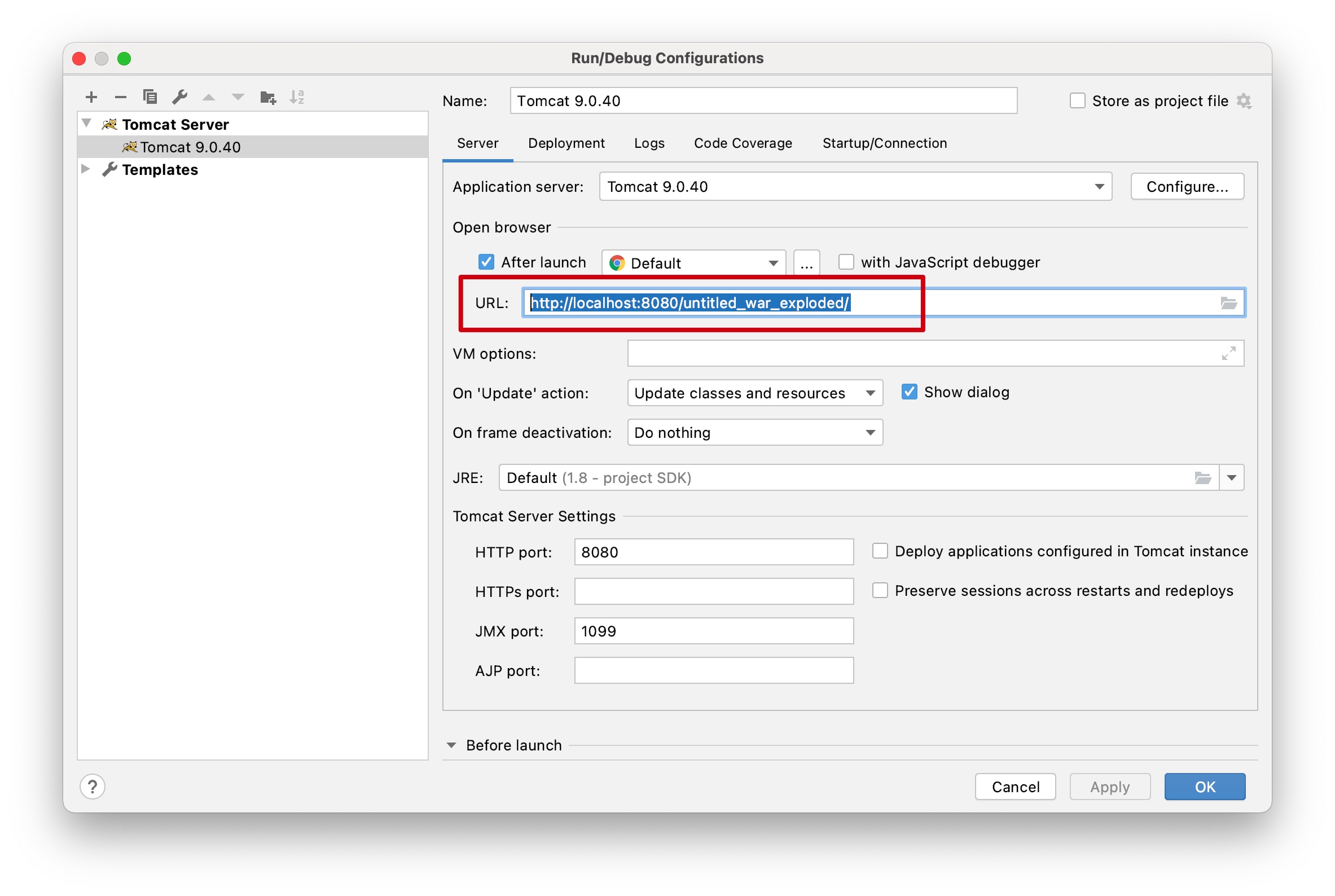1335x896 pixels.
Task: Switch to the Logs tab
Action: click(649, 143)
